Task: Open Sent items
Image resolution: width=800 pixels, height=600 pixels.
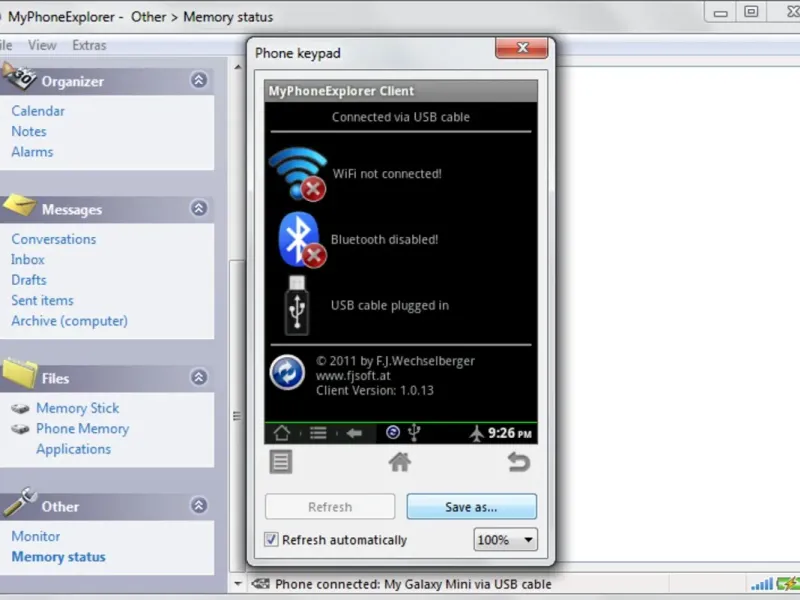Action: tap(42, 300)
